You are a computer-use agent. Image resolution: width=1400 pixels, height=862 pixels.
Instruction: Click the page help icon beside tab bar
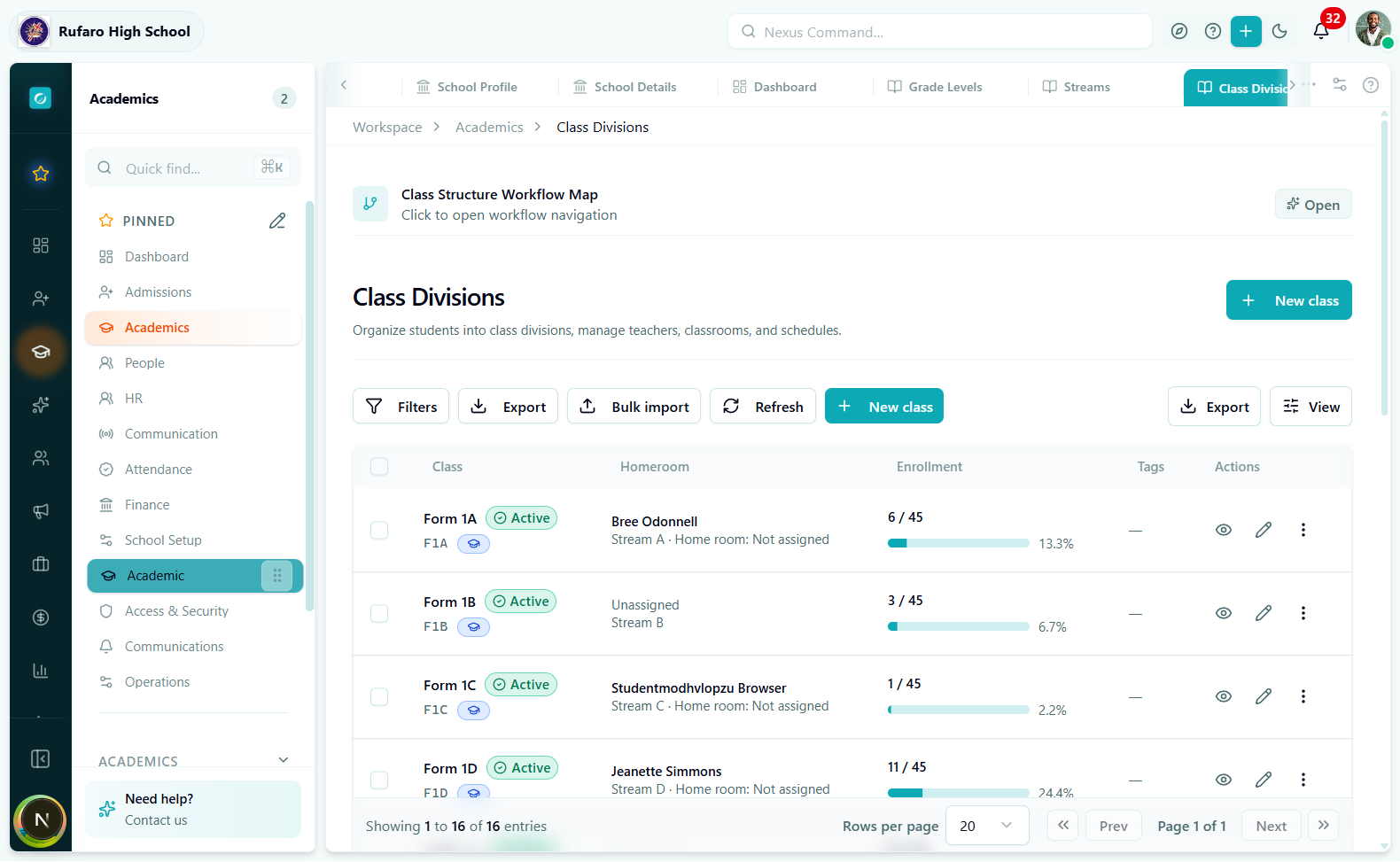(x=1371, y=85)
